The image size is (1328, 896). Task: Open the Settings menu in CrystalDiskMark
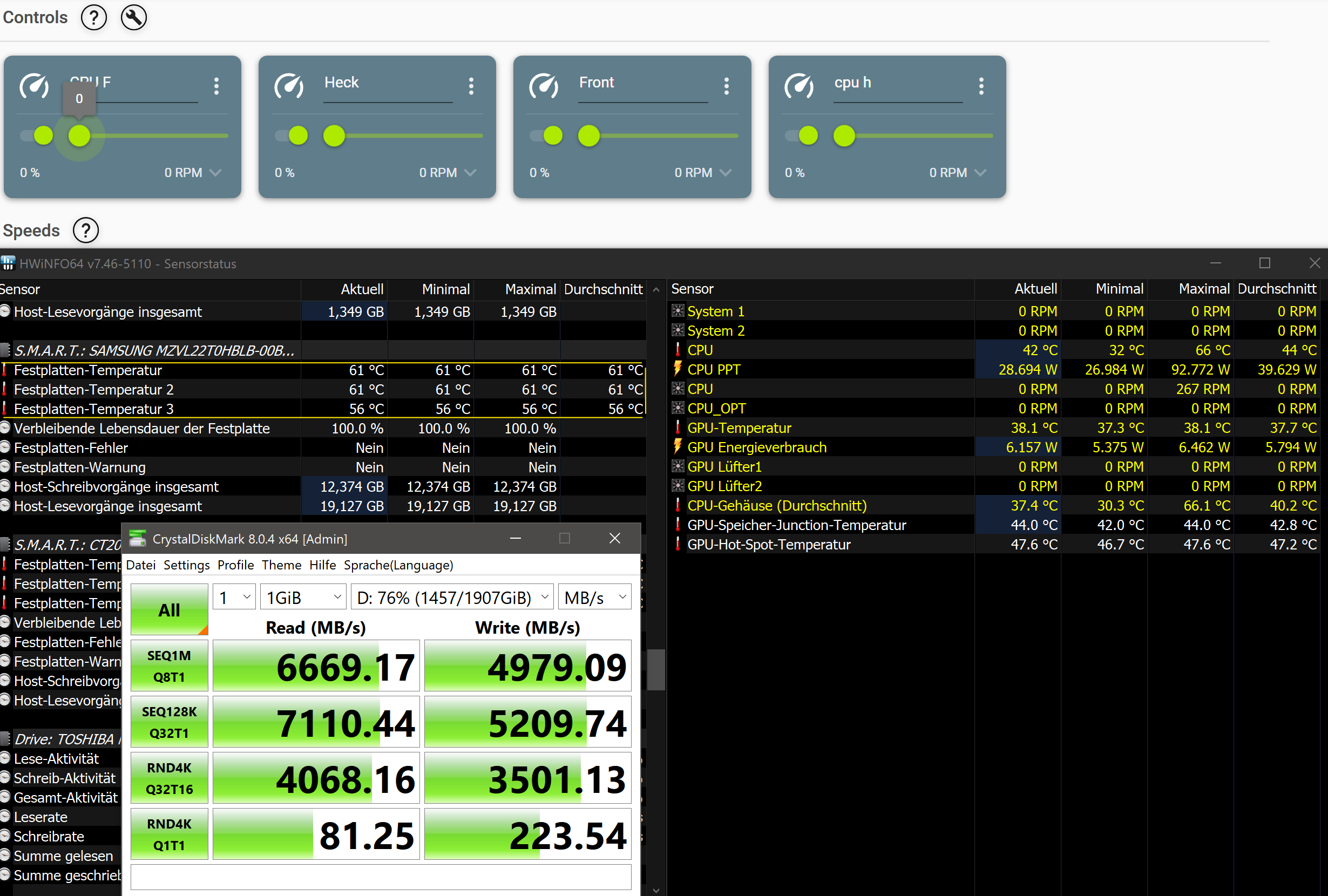tap(186, 565)
